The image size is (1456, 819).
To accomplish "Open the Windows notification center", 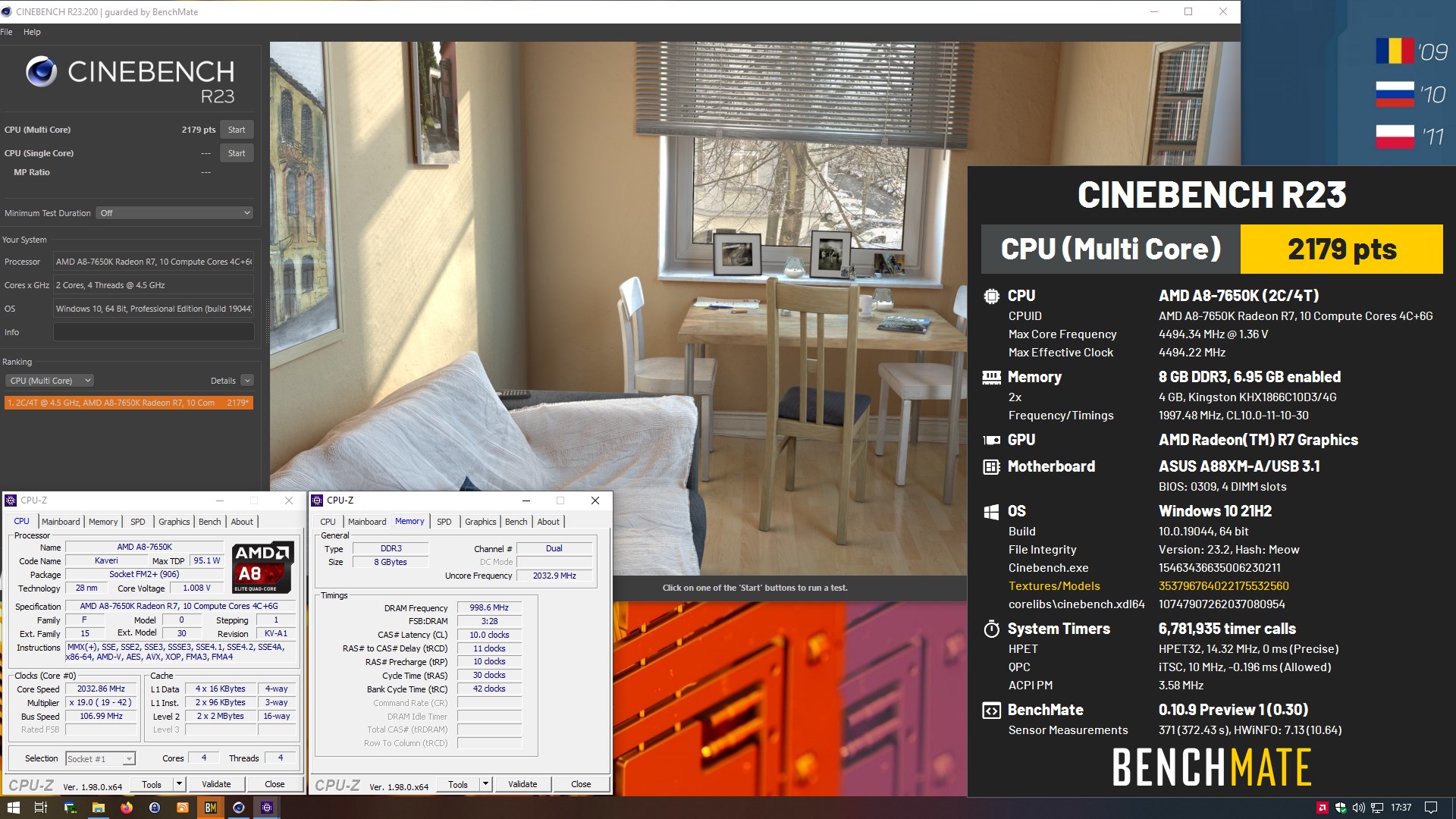I will coord(1431,808).
